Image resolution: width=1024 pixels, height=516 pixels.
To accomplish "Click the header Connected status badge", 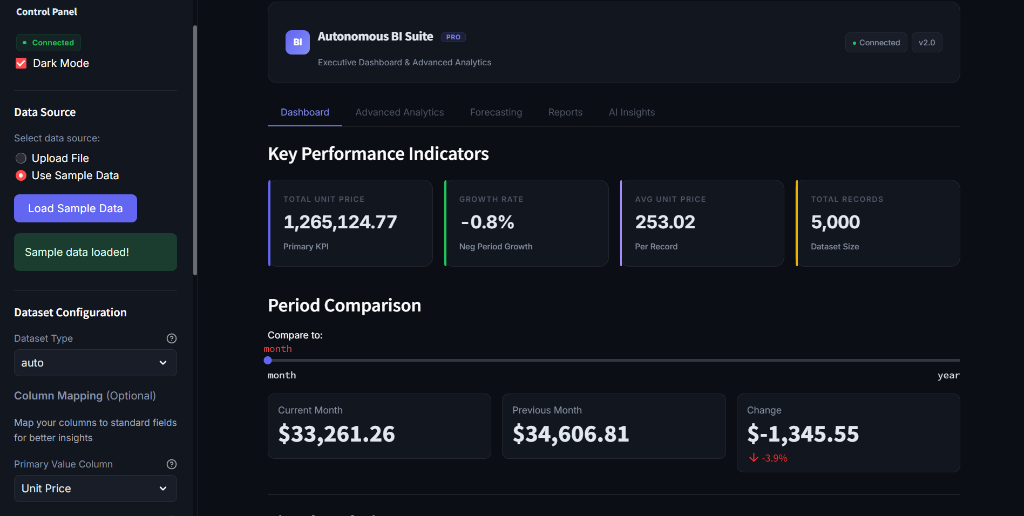I will (x=876, y=42).
